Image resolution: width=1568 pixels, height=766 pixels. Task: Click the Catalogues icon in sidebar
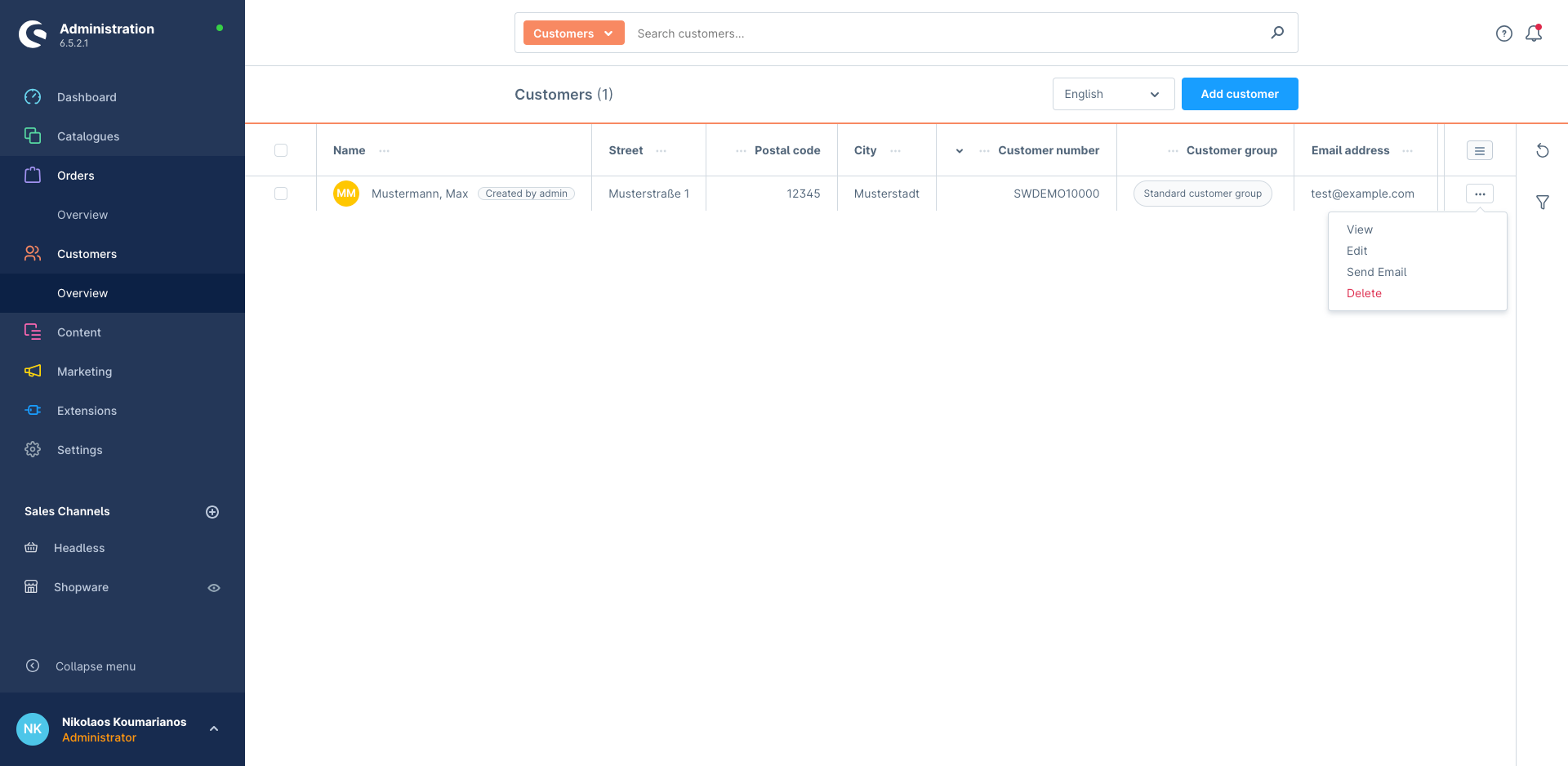pos(33,136)
